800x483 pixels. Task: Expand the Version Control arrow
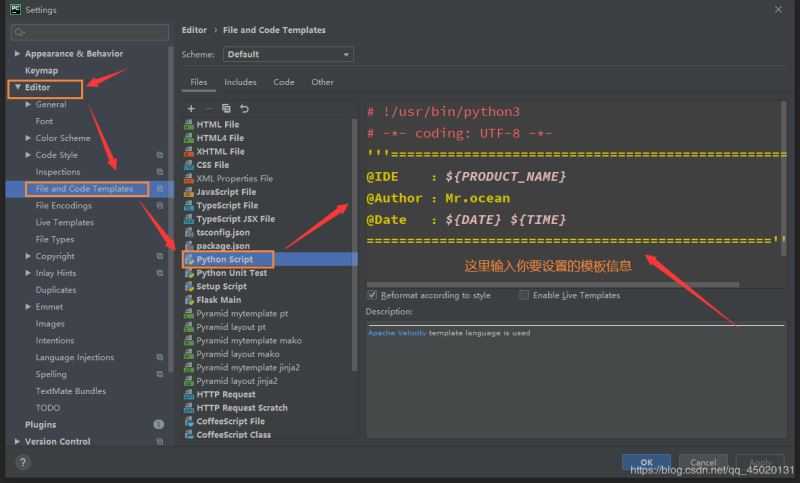pos(17,441)
